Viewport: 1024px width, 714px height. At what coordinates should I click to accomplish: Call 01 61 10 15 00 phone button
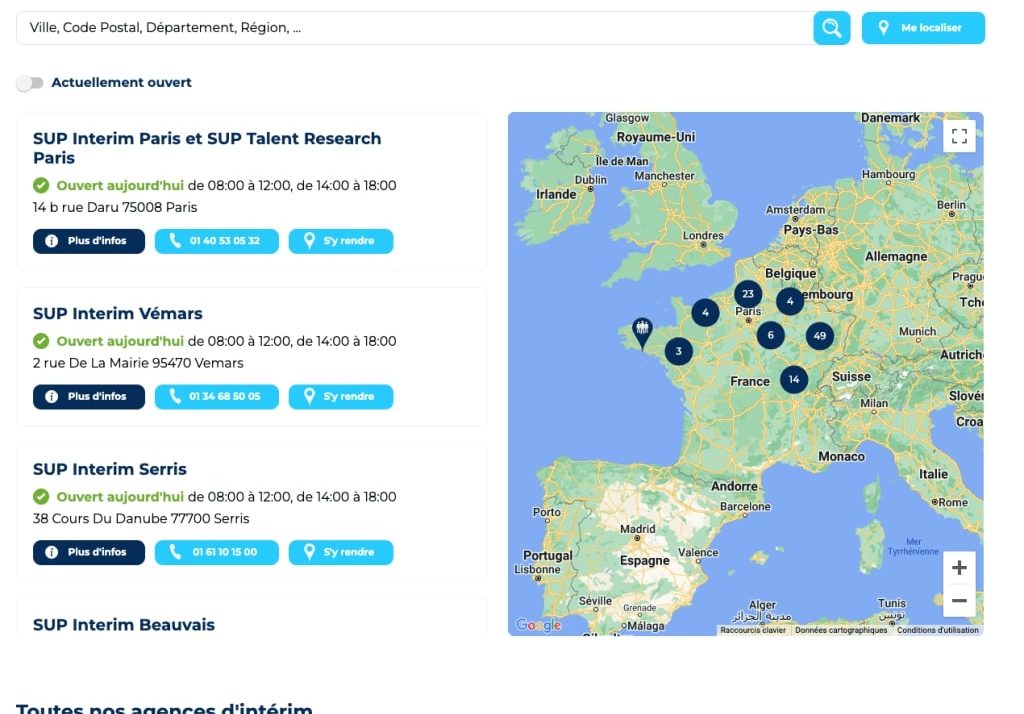point(217,552)
